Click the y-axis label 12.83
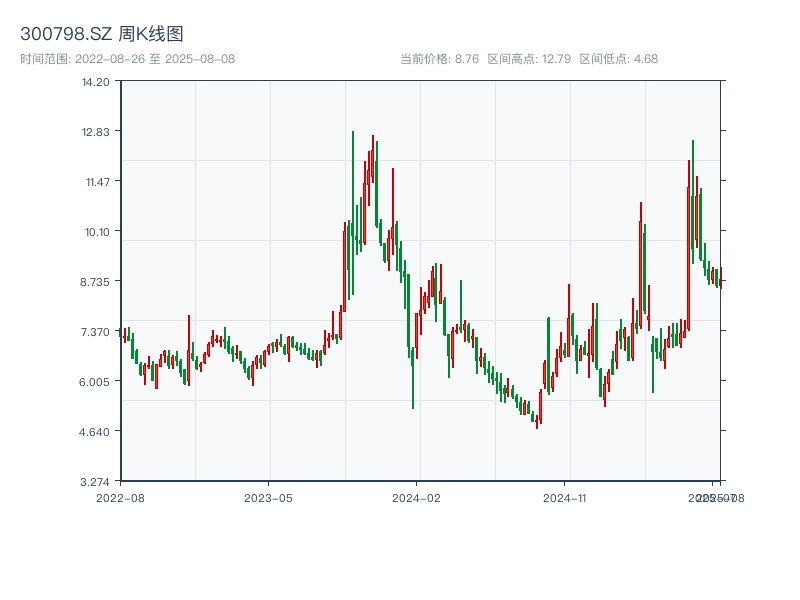The image size is (800, 600). (95, 132)
